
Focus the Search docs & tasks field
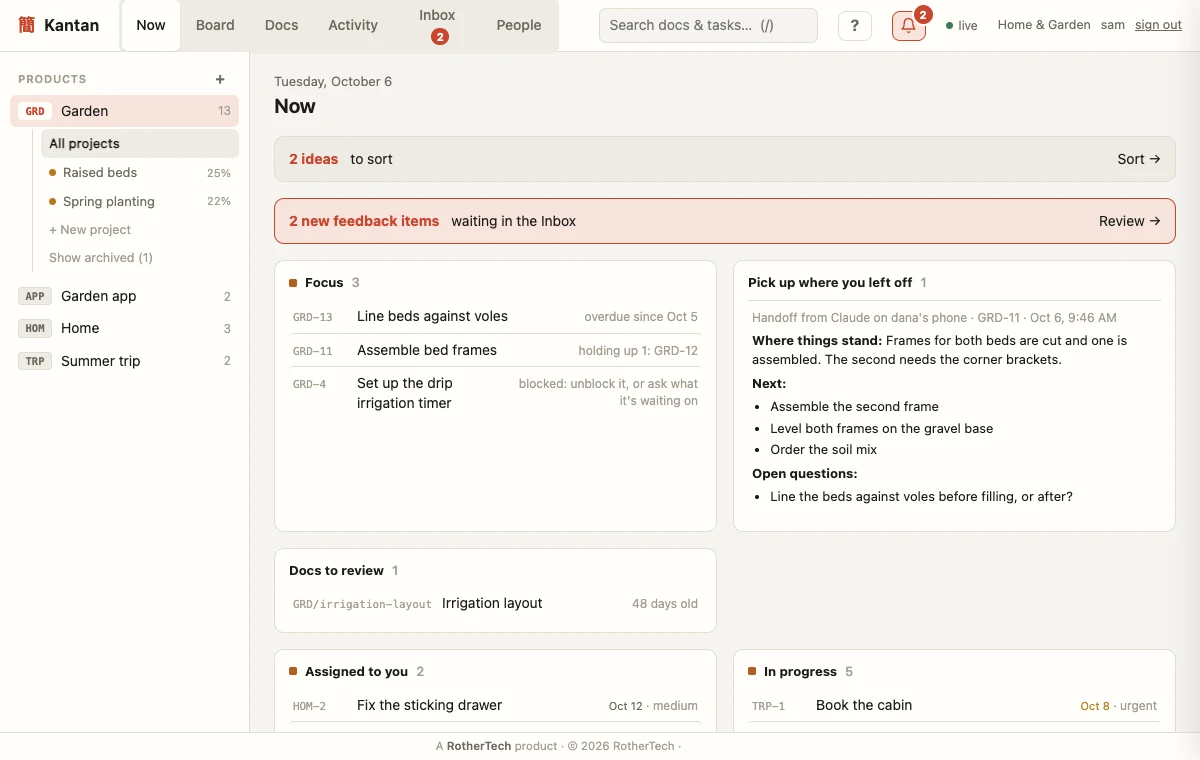tap(708, 25)
